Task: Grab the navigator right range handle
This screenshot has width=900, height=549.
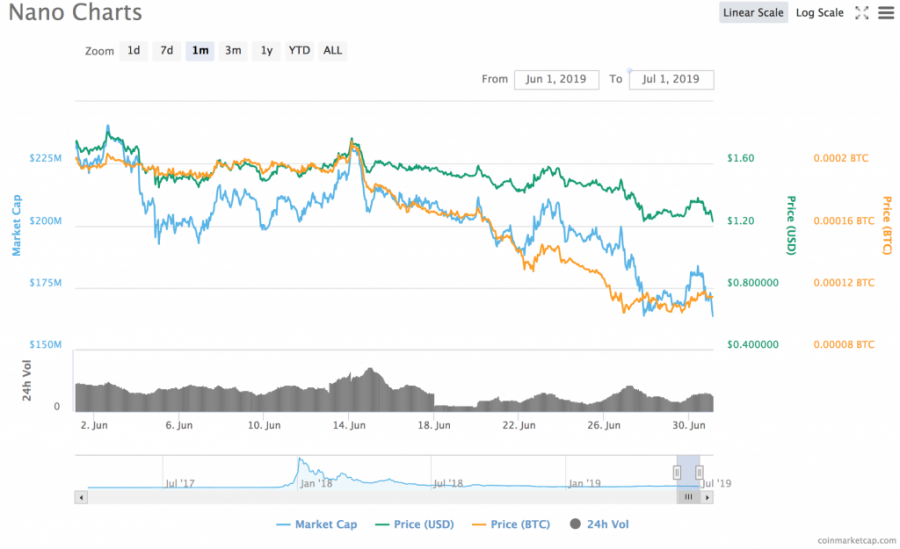Action: tap(699, 472)
